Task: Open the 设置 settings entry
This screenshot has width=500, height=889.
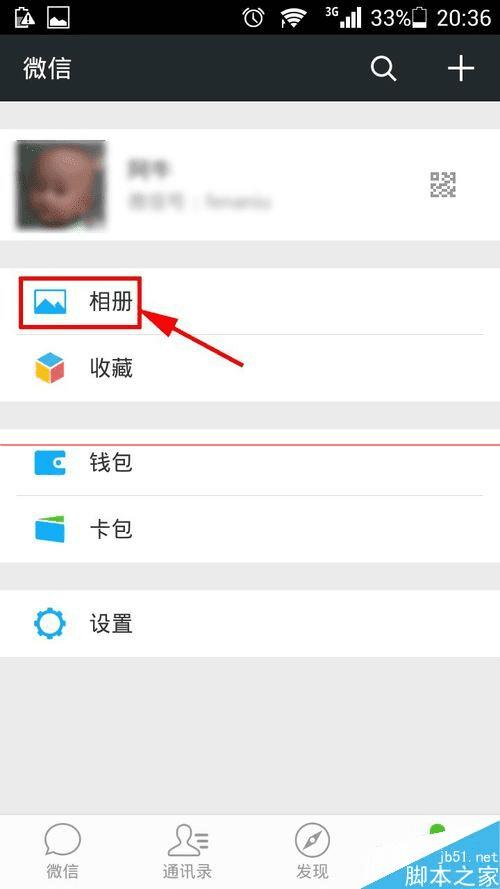Action: click(250, 624)
